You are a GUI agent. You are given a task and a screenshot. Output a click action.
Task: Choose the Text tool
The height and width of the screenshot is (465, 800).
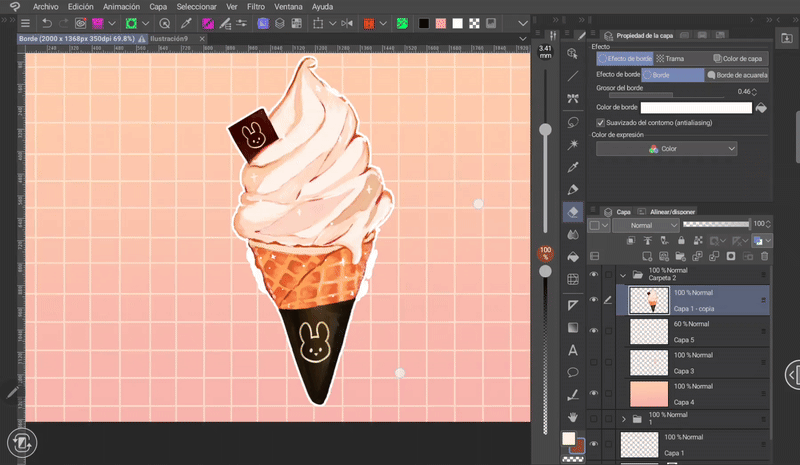click(573, 350)
